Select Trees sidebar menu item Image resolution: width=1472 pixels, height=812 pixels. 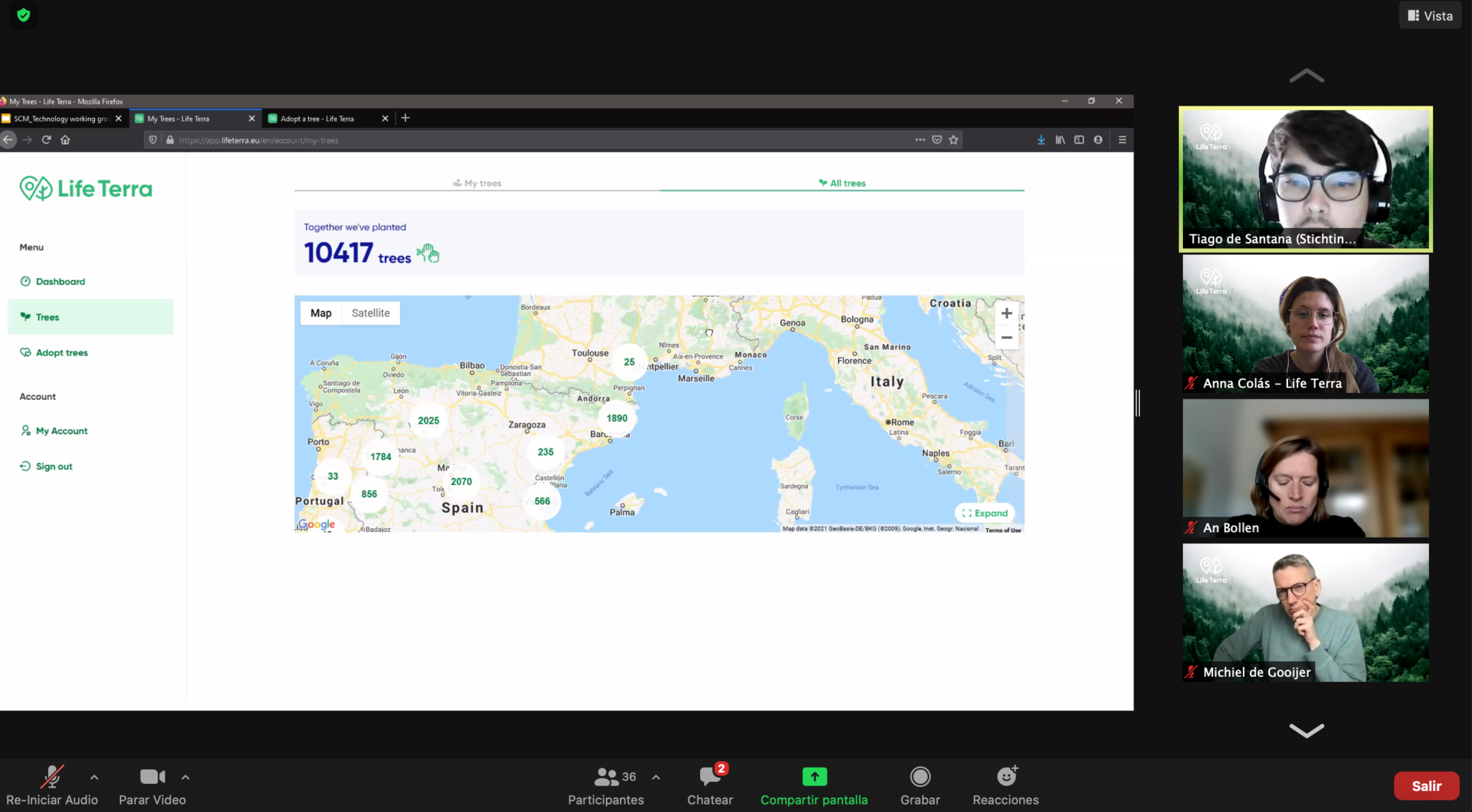point(91,317)
